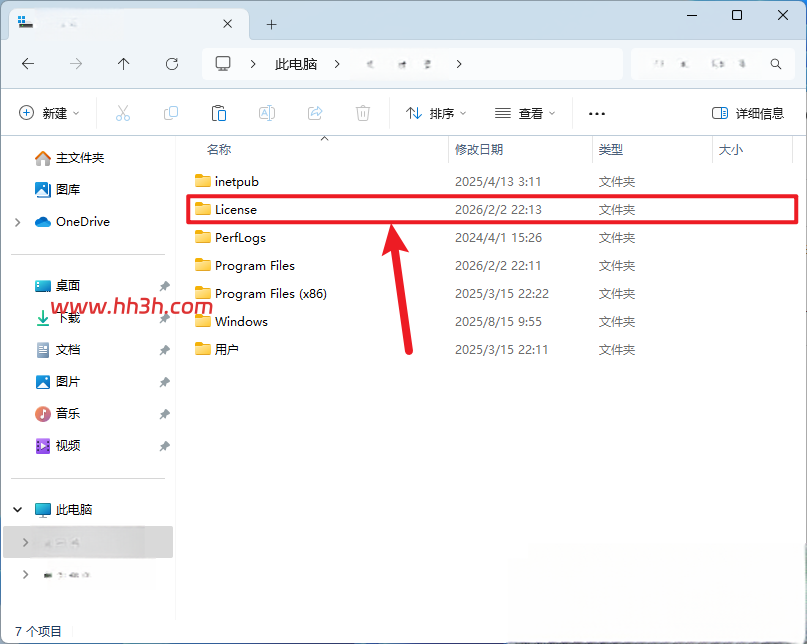Image resolution: width=807 pixels, height=644 pixels.
Task: Sort by 大小 column header
Action: [730, 149]
